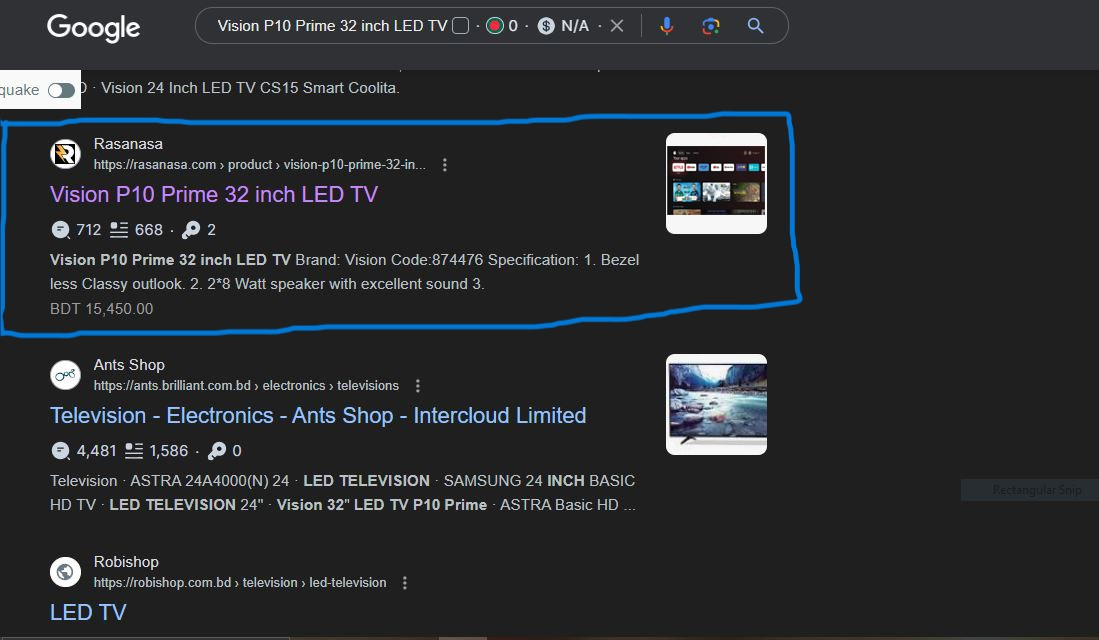Image resolution: width=1099 pixels, height=640 pixels.
Task: Click the word count icon beside 668
Action: point(119,230)
